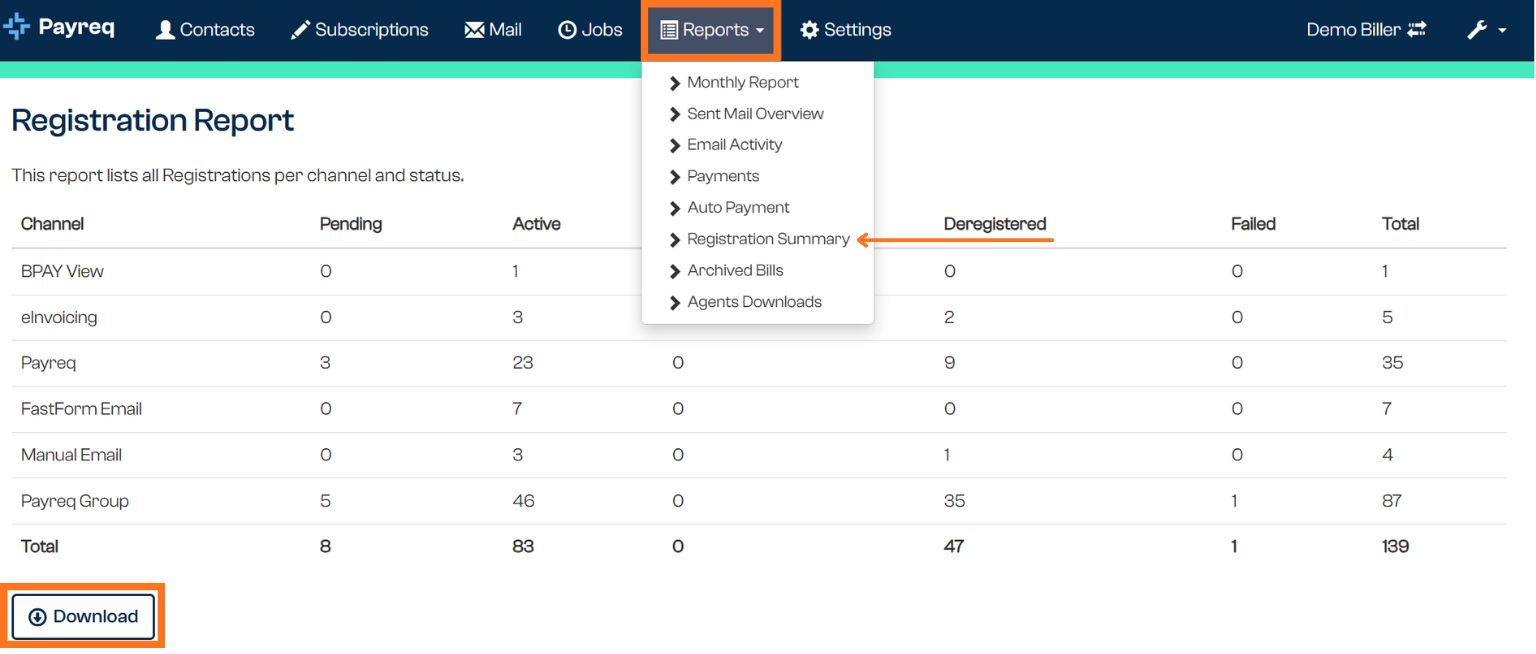Click the Mail envelope icon
The height and width of the screenshot is (654, 1536).
tap(475, 30)
